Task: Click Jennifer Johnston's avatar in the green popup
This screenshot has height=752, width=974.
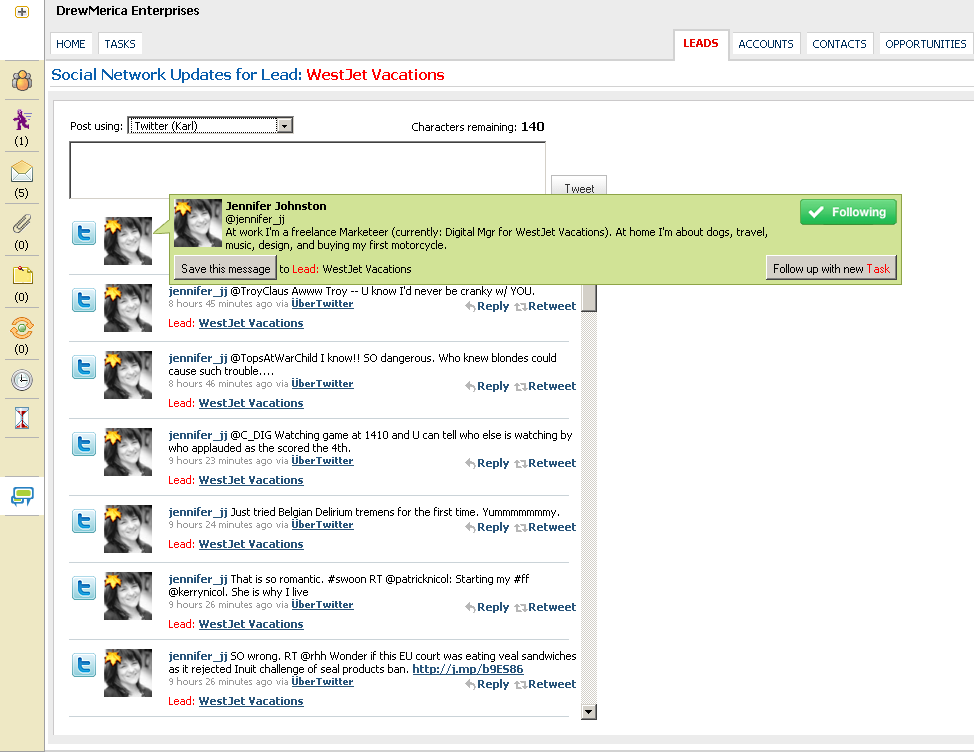Action: pos(198,223)
